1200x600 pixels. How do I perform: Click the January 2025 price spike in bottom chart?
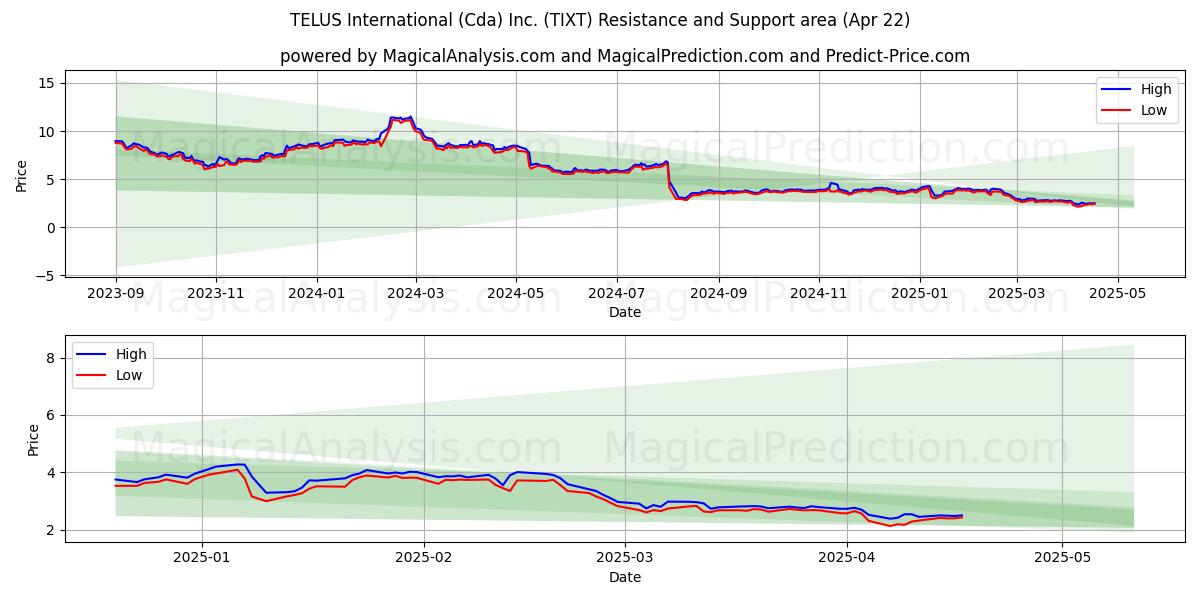coord(241,465)
